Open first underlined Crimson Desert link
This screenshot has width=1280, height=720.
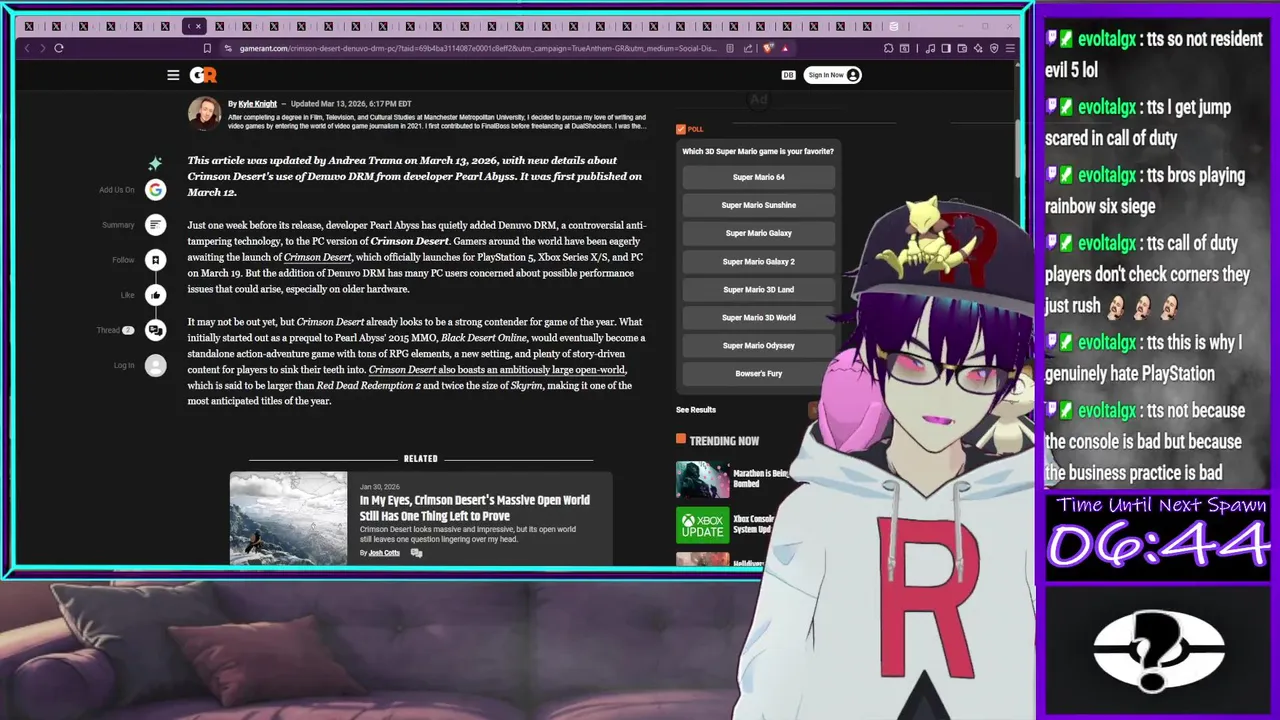317,257
